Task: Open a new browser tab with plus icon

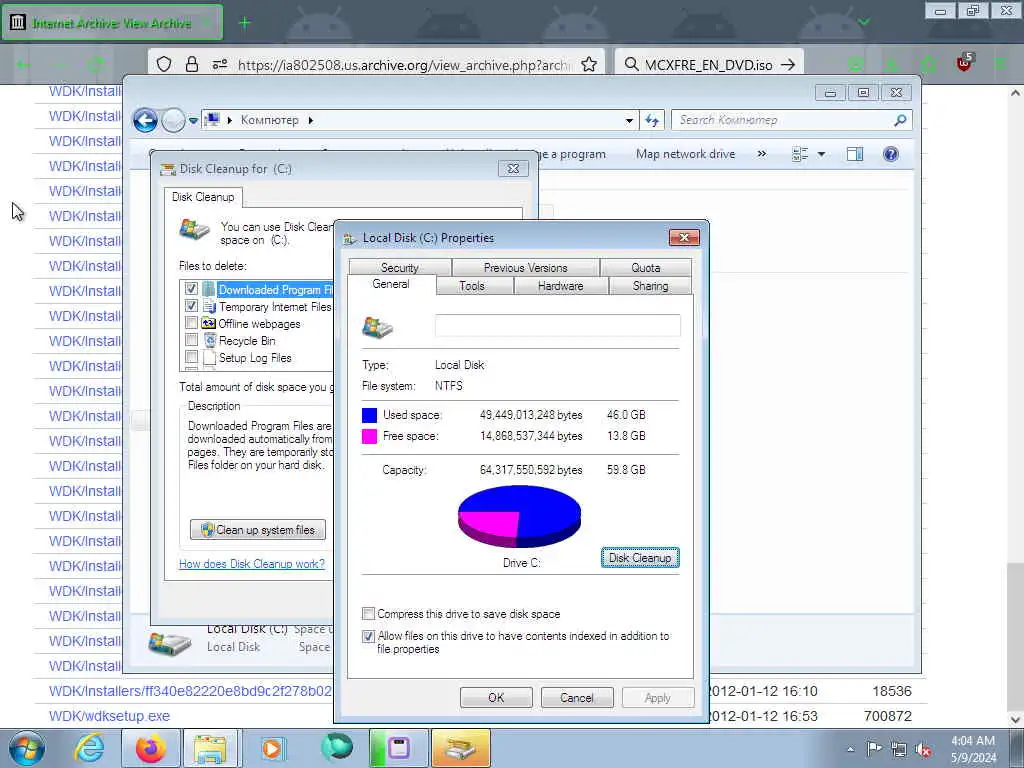Action: [244, 23]
